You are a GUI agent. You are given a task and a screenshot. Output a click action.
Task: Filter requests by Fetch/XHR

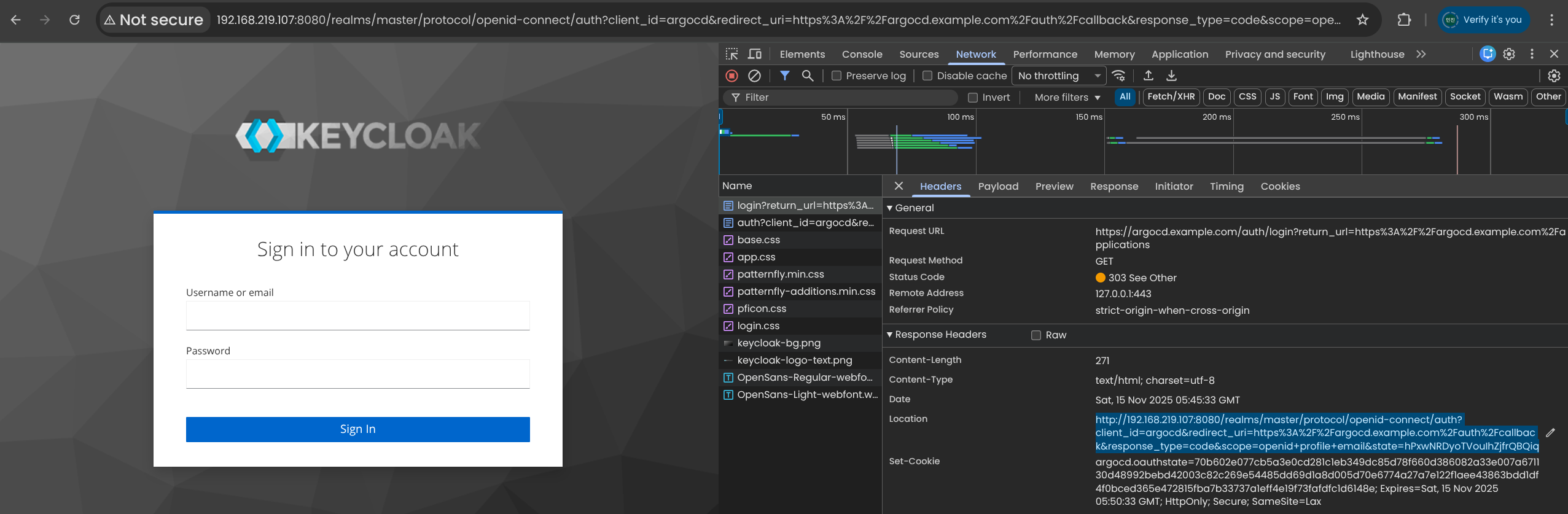(1171, 96)
